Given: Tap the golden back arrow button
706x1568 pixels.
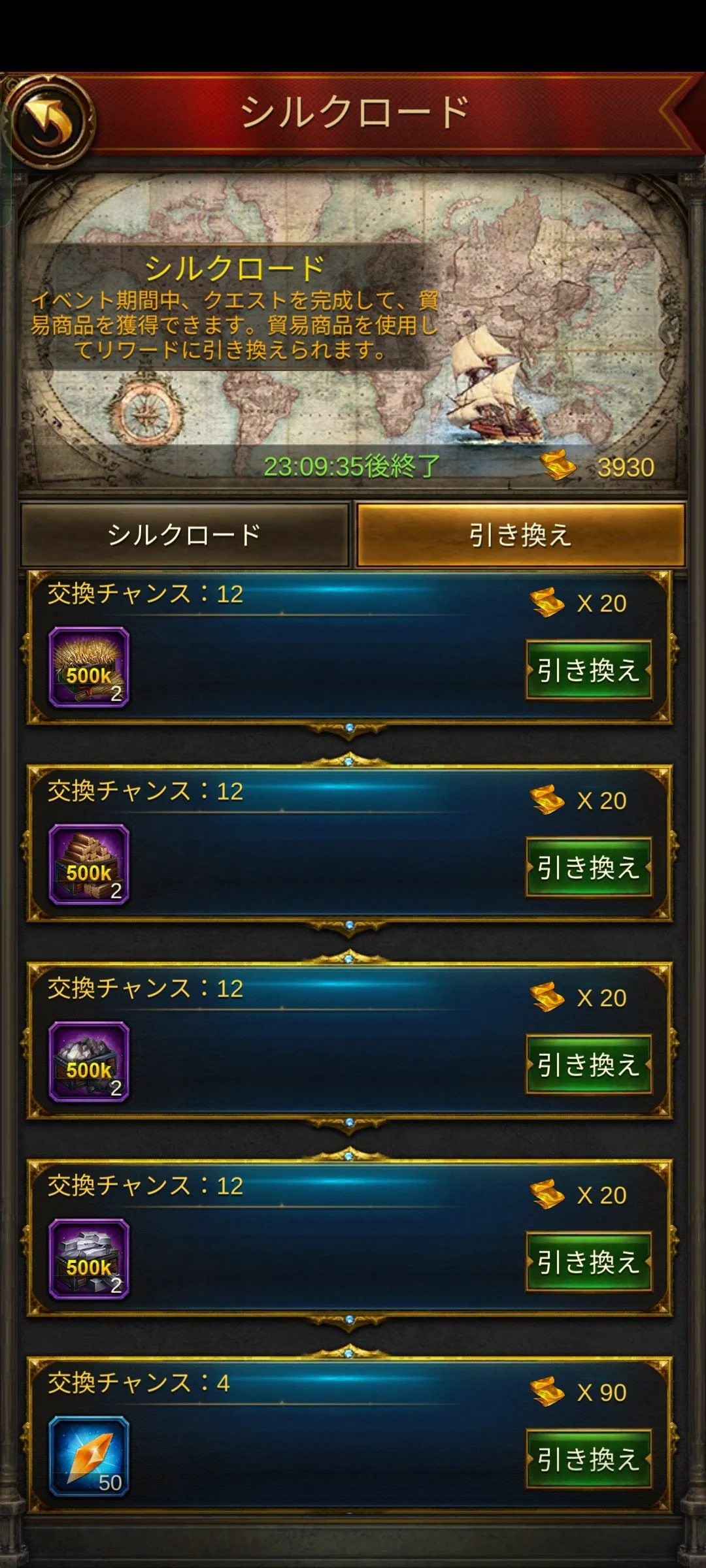Looking at the screenshot, I should pyautogui.click(x=51, y=120).
